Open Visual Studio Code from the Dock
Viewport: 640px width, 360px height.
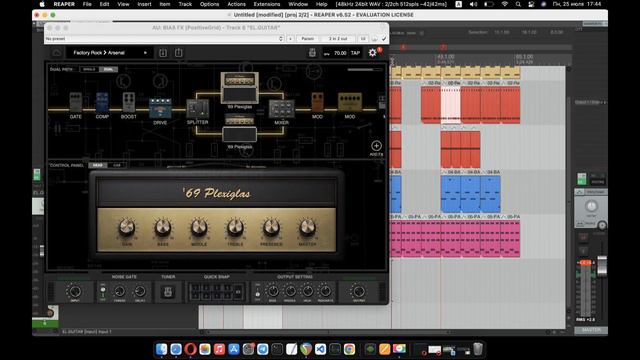(x=320, y=349)
